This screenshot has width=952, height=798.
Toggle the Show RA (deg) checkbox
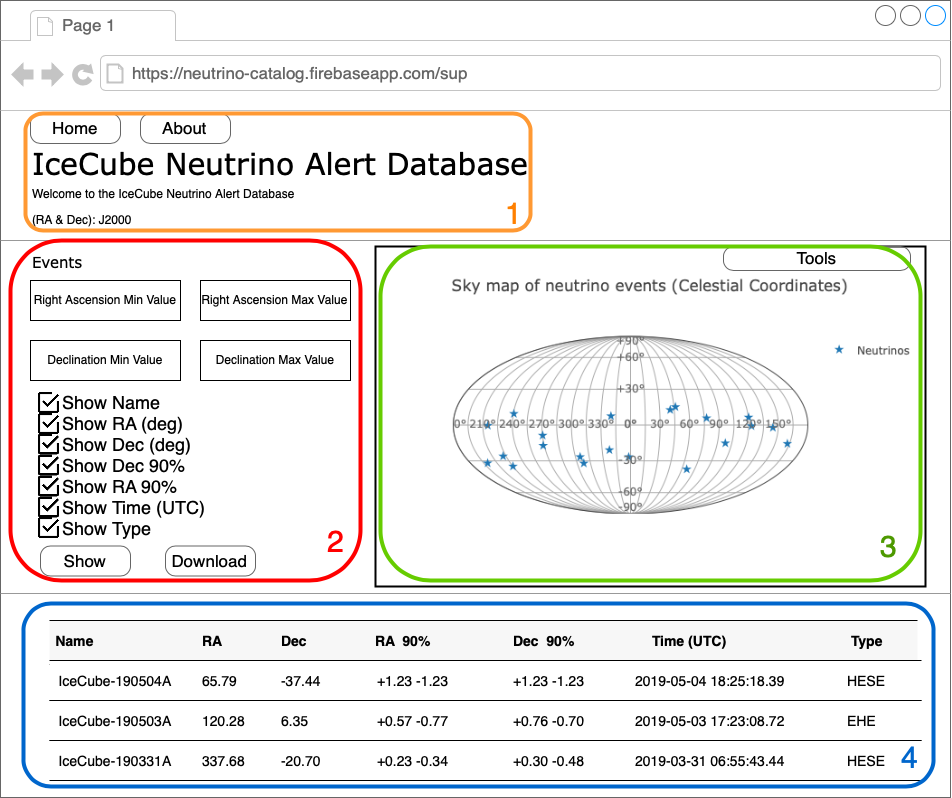(x=49, y=424)
